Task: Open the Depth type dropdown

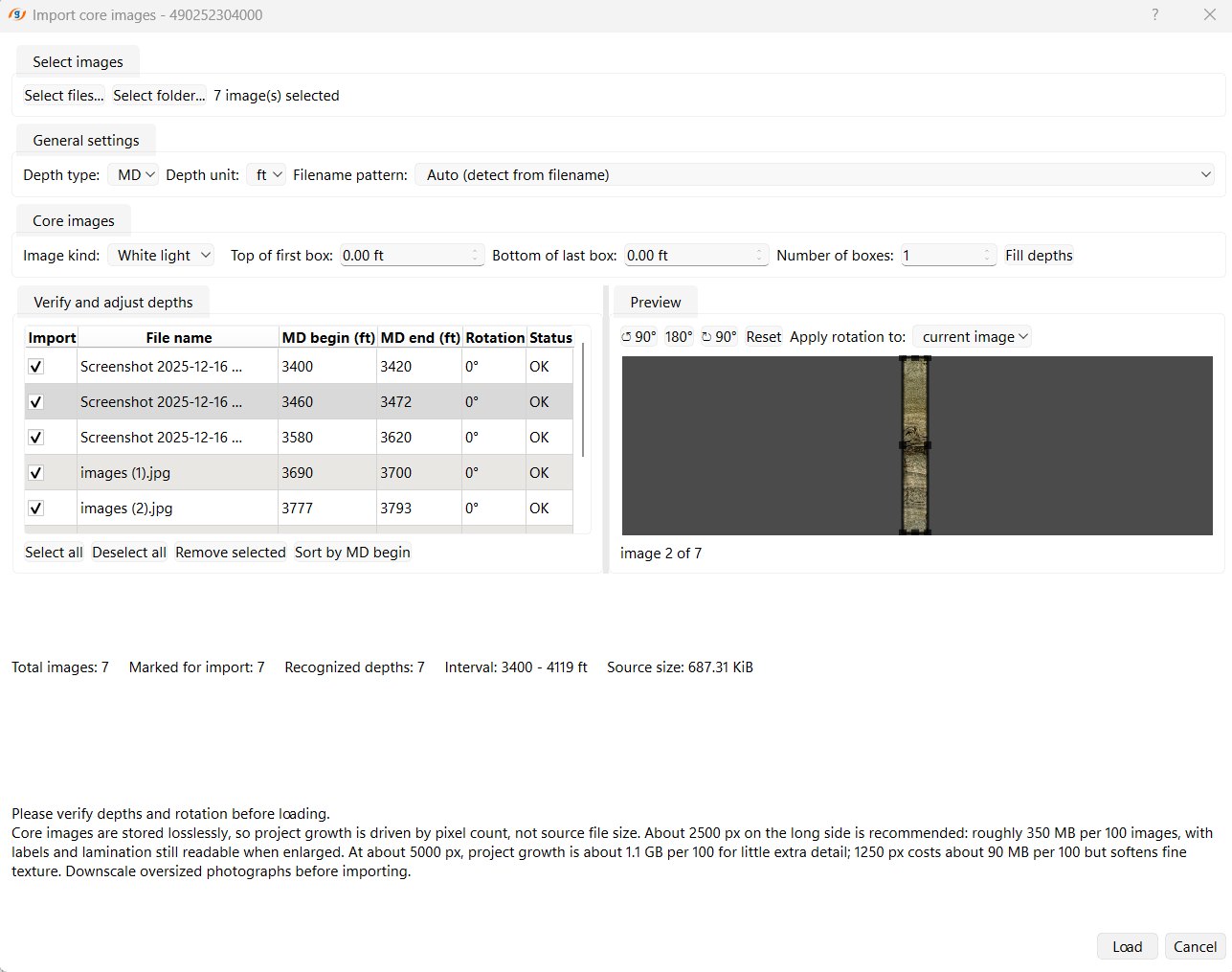Action: tap(133, 175)
